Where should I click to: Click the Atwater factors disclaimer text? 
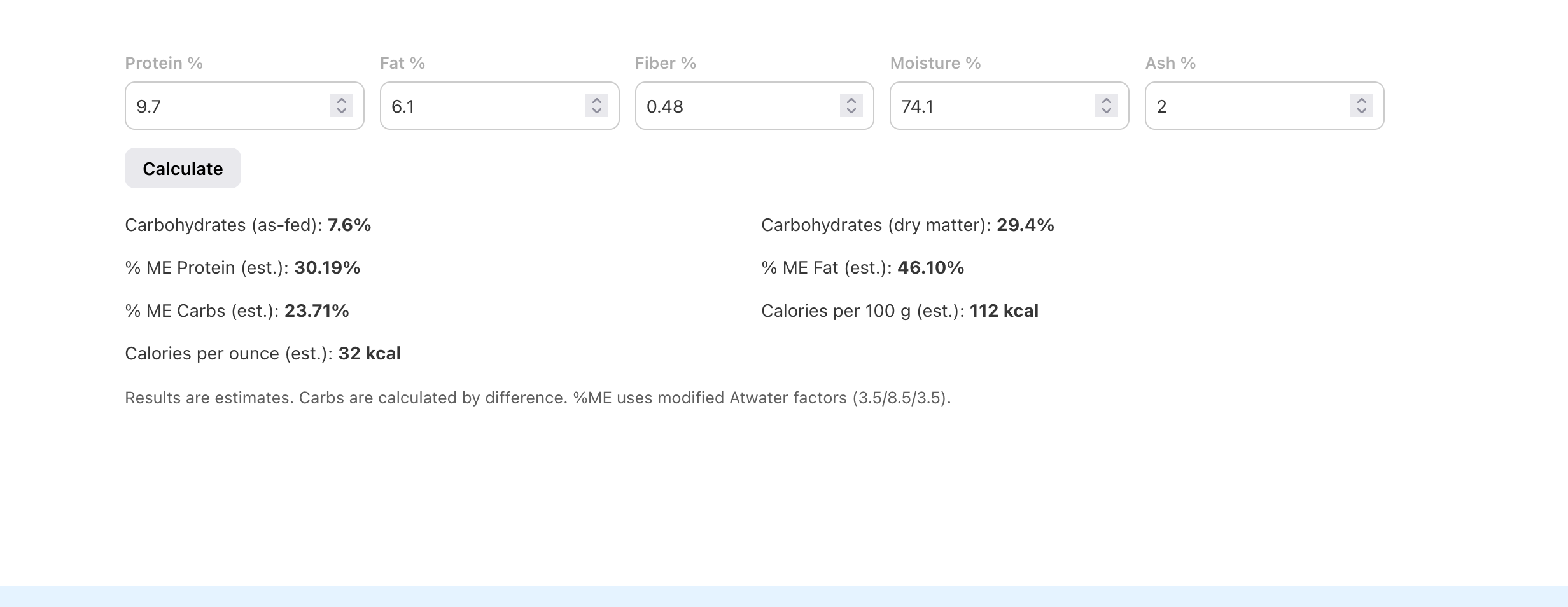point(538,398)
